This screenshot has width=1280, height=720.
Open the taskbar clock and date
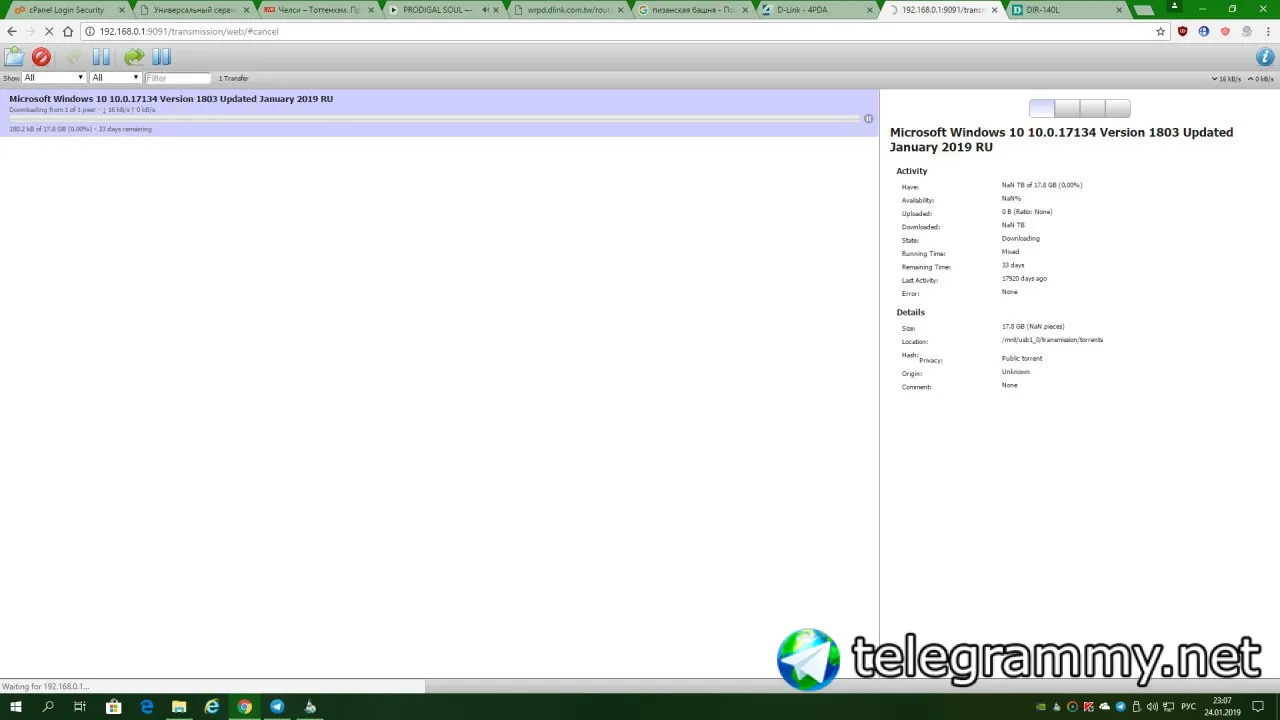click(x=1222, y=707)
